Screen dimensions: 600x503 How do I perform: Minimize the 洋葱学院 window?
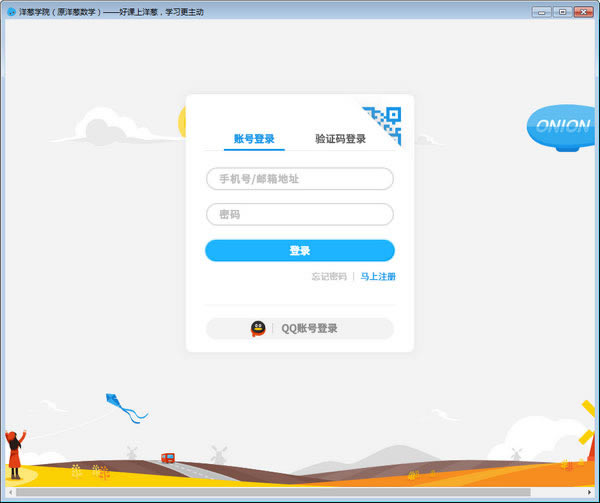click(x=543, y=11)
